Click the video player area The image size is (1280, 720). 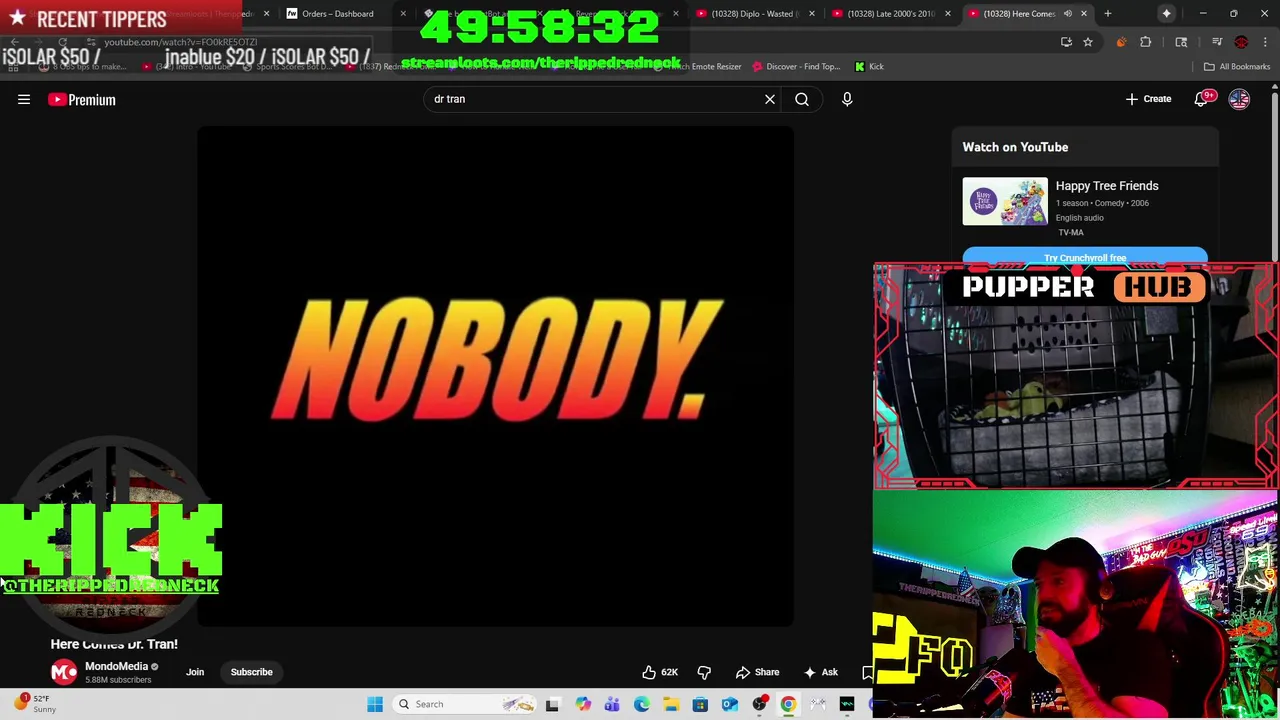(x=496, y=375)
